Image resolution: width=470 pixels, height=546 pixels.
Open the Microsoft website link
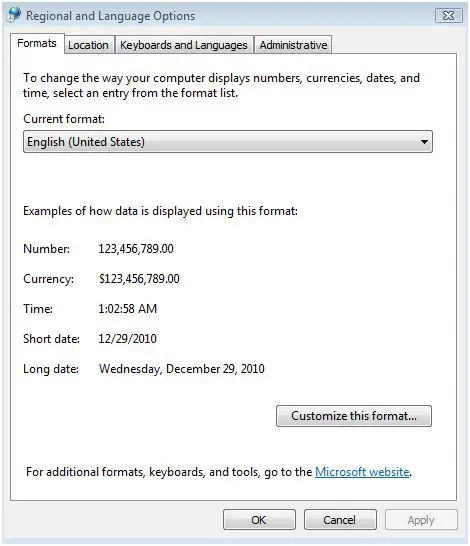[362, 472]
